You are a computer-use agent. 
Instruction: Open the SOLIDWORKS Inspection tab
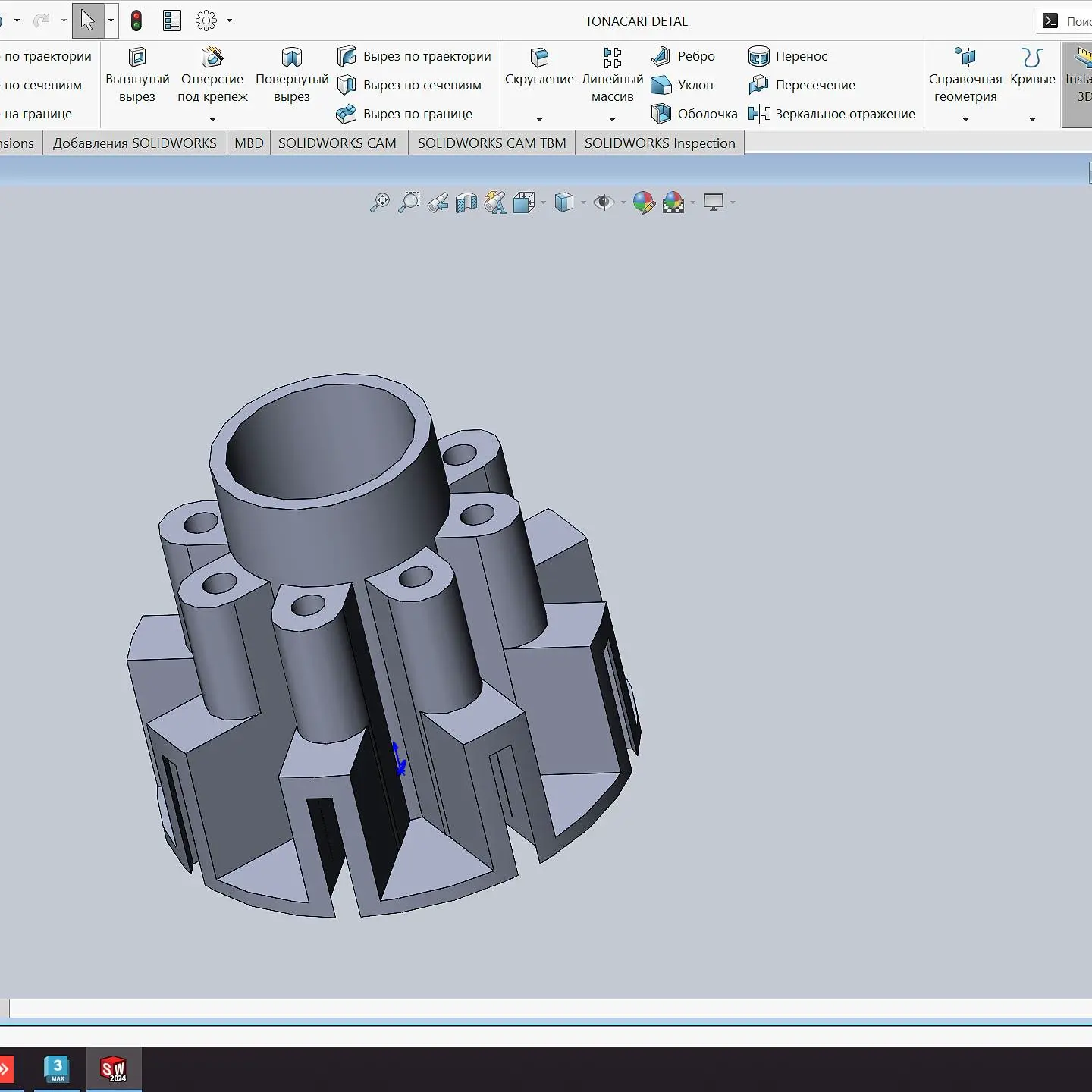[660, 143]
